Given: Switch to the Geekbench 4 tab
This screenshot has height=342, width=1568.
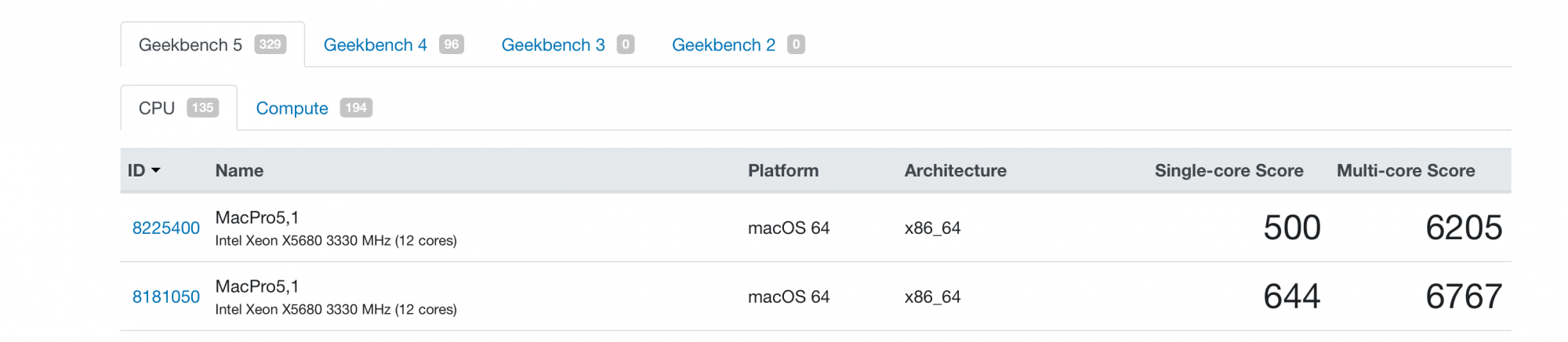Looking at the screenshot, I should click(376, 45).
